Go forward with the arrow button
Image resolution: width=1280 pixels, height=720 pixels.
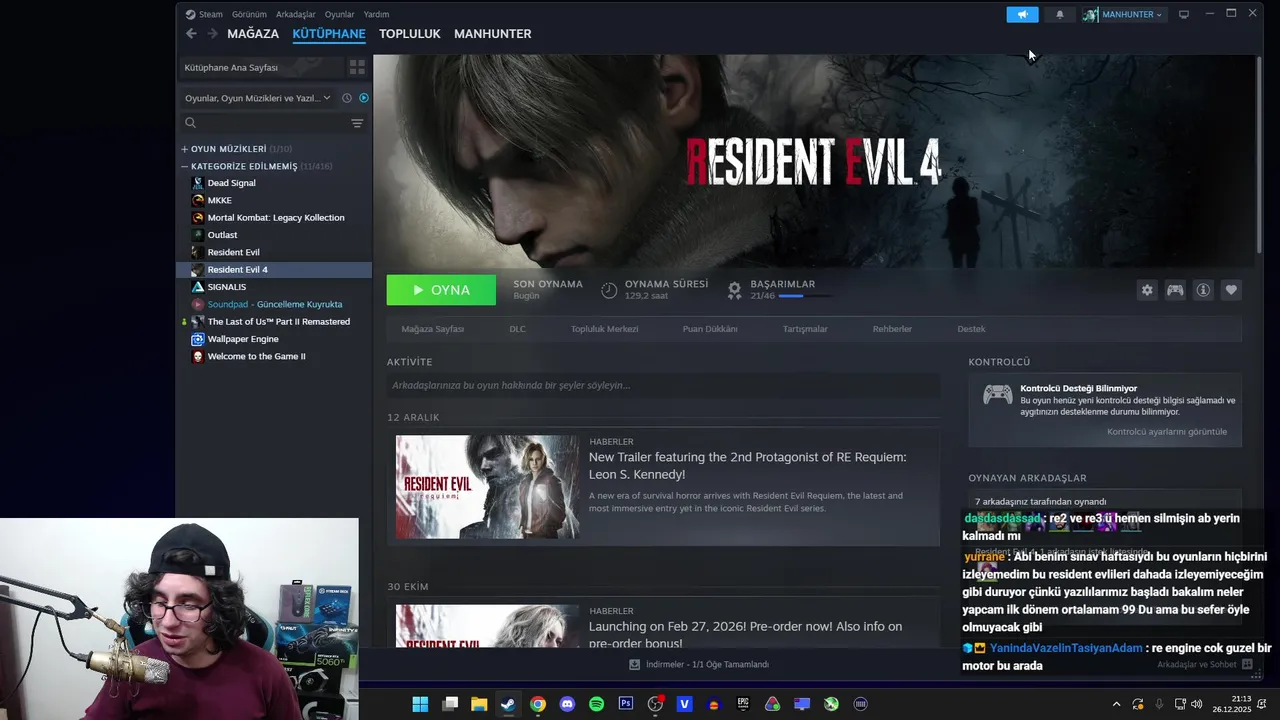tap(212, 34)
